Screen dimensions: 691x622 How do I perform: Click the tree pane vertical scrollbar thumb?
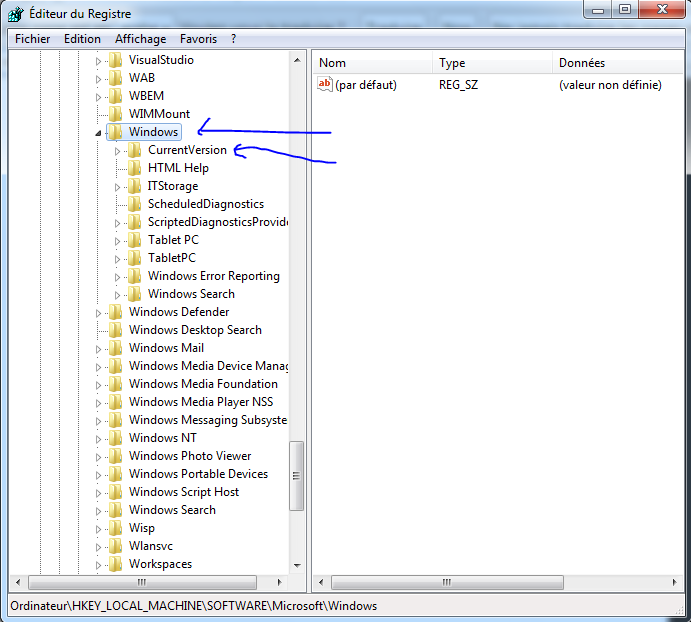pos(296,476)
